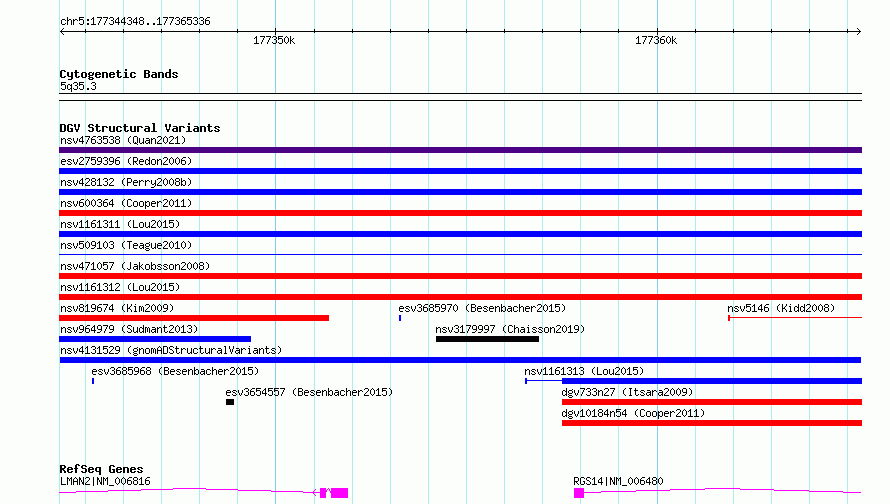This screenshot has width=890, height=504.
Task: Click the nsv428132 (Perry2008b) label
Action: click(x=126, y=182)
